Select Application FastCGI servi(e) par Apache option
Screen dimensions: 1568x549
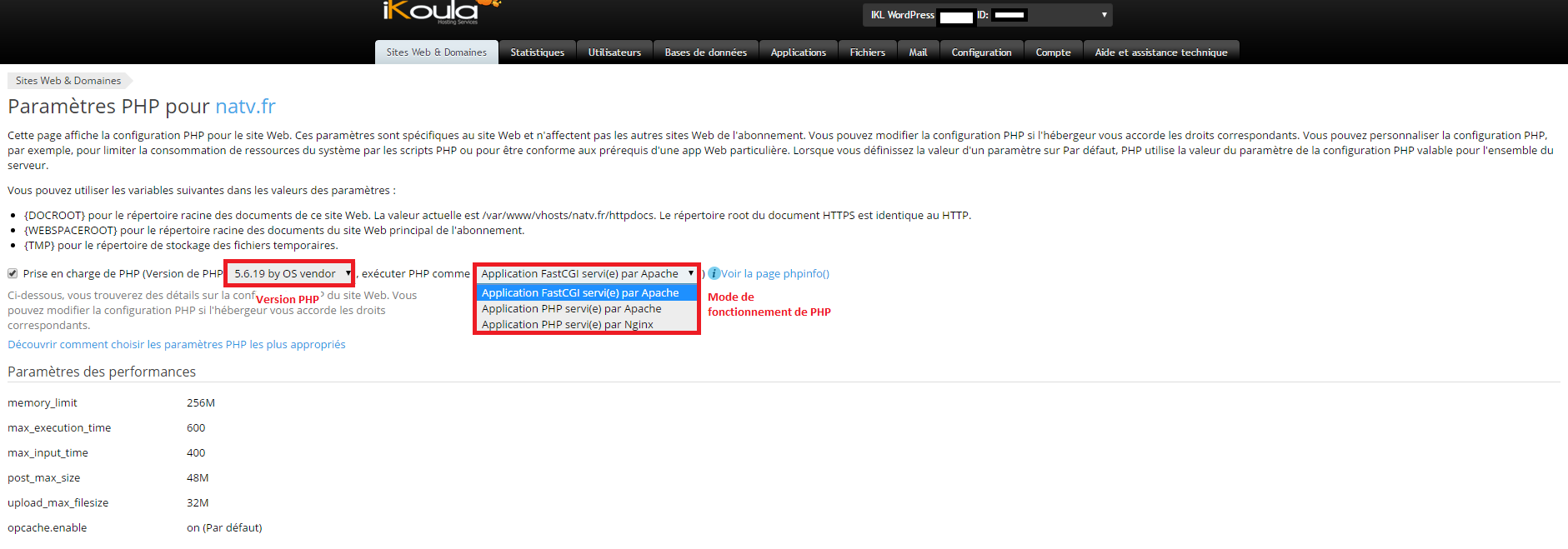pos(580,293)
